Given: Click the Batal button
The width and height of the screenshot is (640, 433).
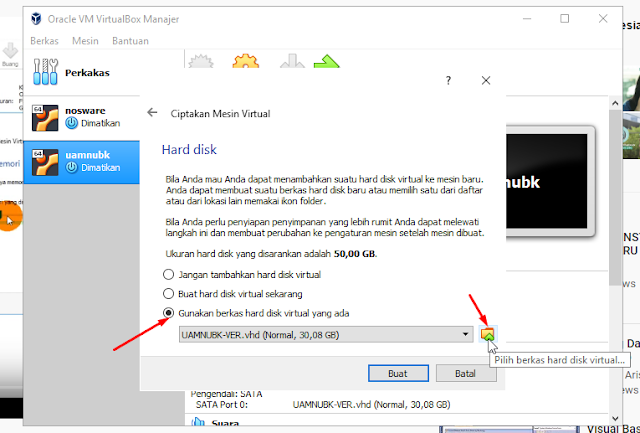Looking at the screenshot, I should click(x=466, y=373).
